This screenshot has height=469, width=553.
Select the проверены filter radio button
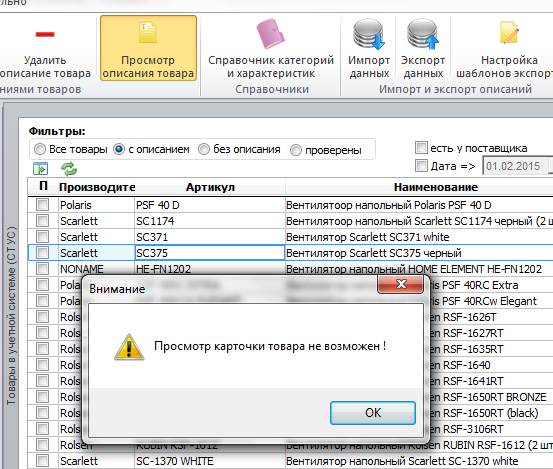coord(296,150)
